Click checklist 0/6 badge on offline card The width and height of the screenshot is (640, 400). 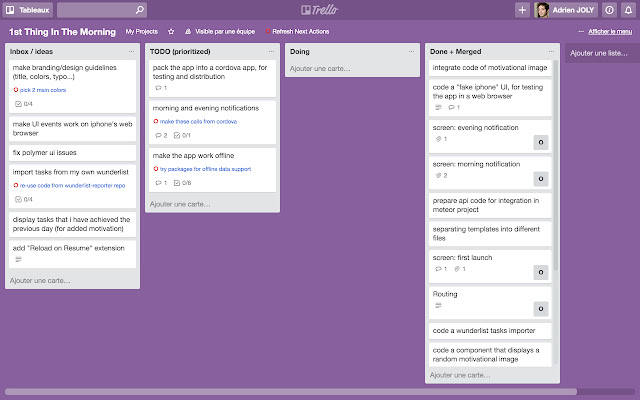tap(182, 183)
